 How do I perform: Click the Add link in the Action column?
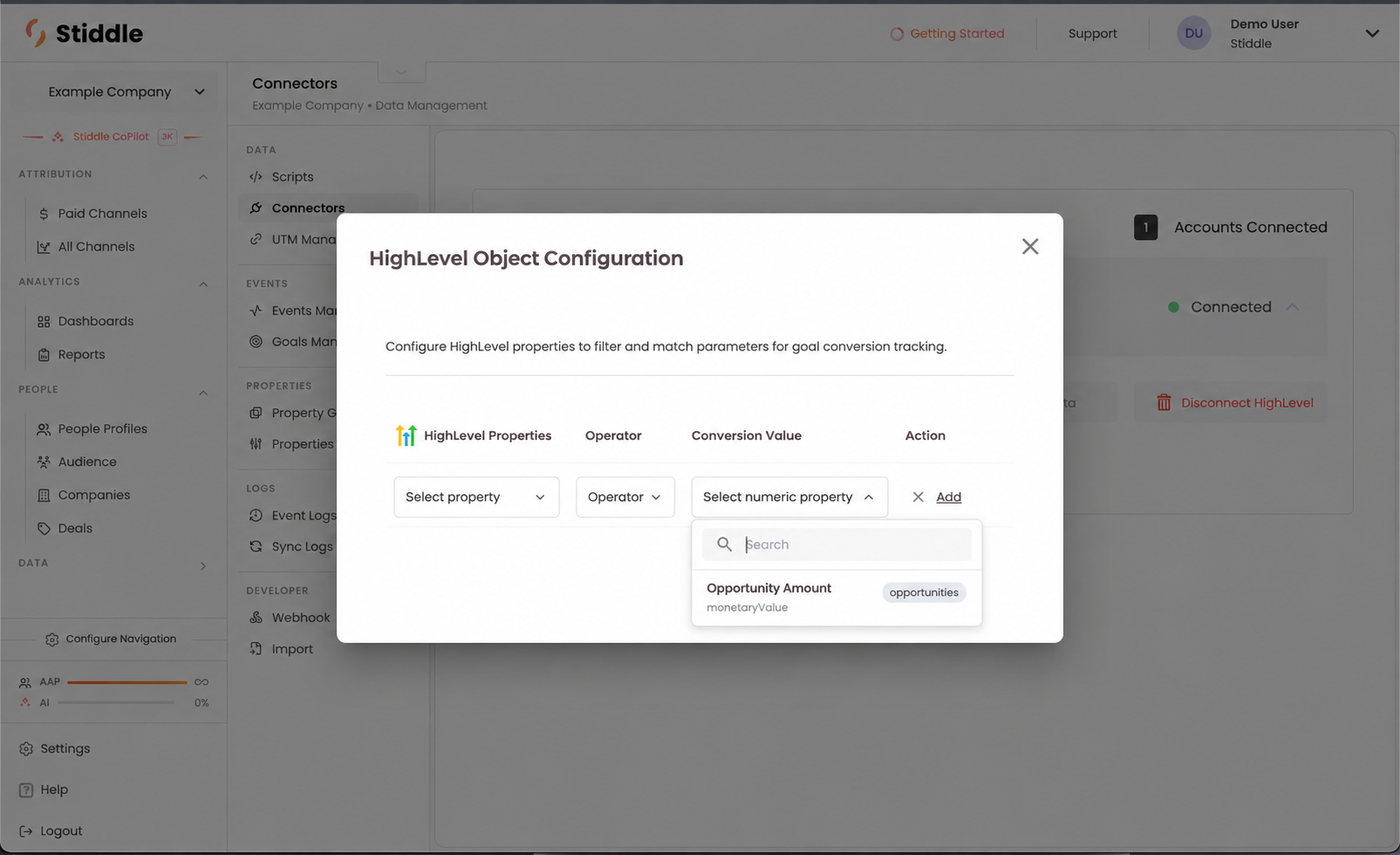pos(949,497)
